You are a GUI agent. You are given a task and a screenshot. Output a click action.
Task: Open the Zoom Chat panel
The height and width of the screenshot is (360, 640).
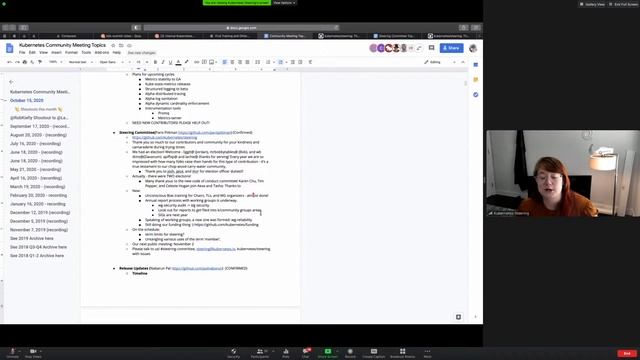[x=305, y=353]
